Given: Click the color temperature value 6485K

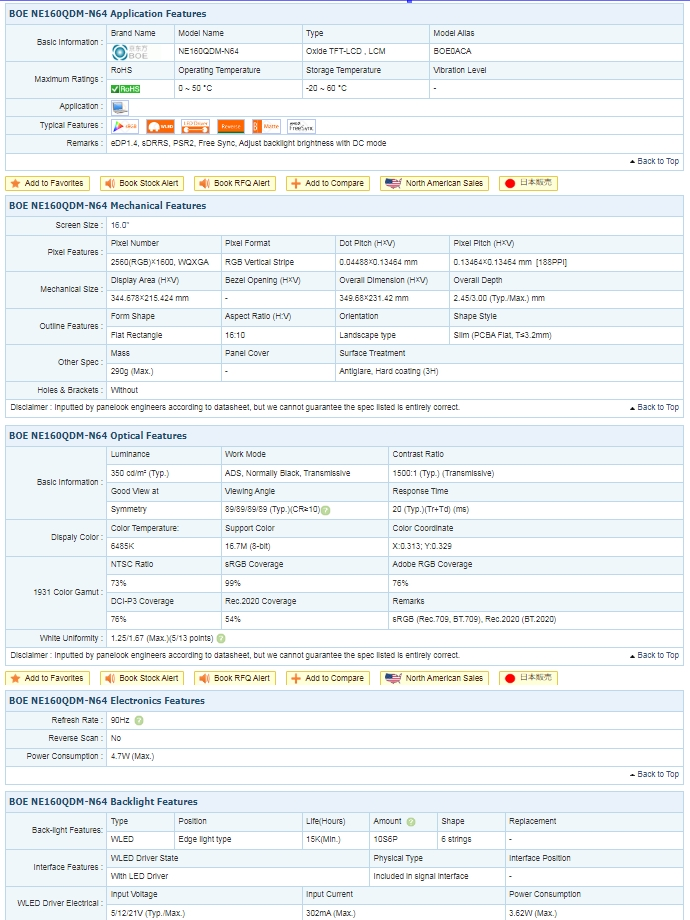Looking at the screenshot, I should pyautogui.click(x=123, y=546).
